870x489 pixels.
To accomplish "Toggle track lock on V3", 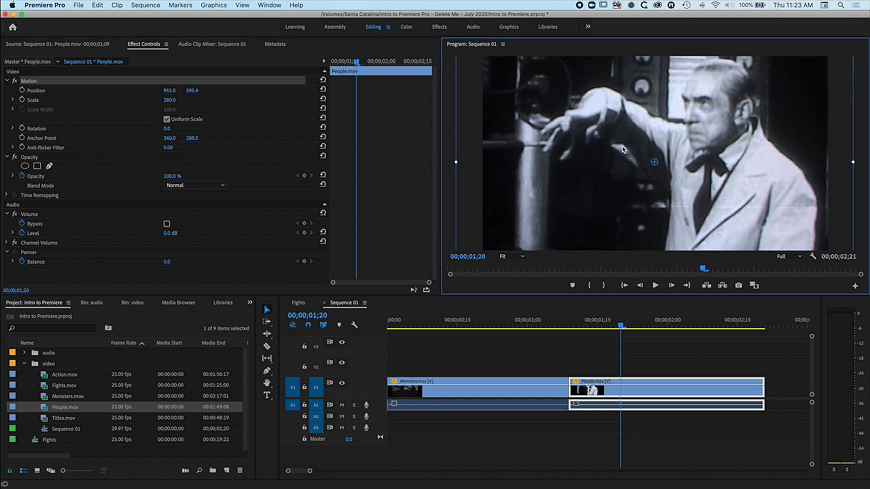I will click(x=304, y=346).
